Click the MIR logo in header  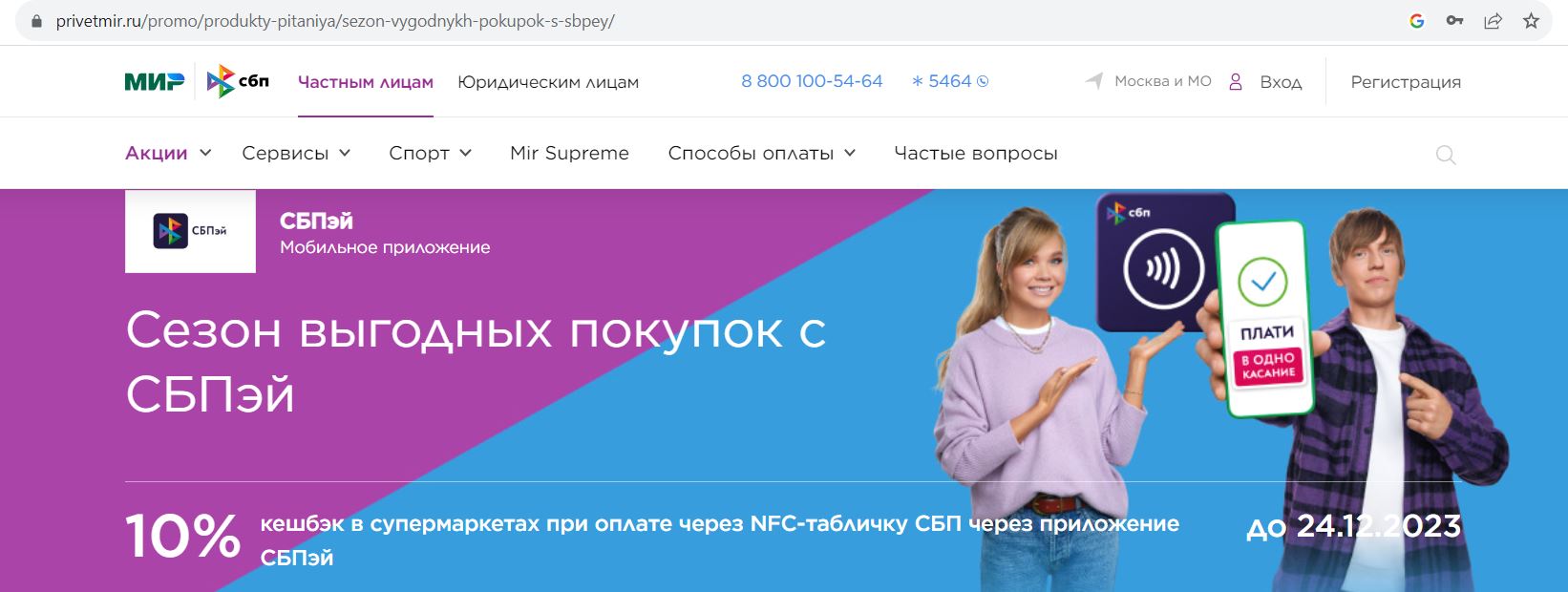pyautogui.click(x=155, y=82)
